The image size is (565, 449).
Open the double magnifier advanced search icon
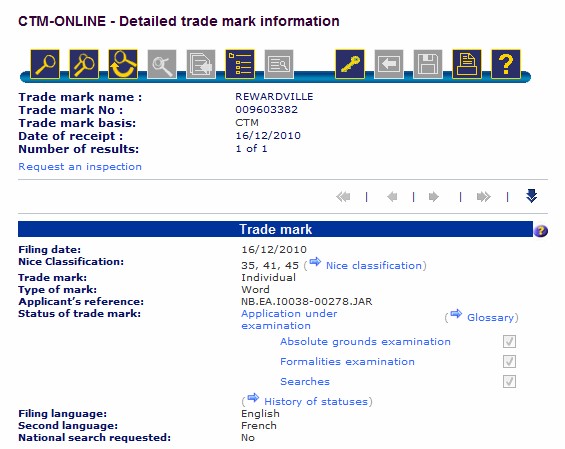pyautogui.click(x=84, y=65)
